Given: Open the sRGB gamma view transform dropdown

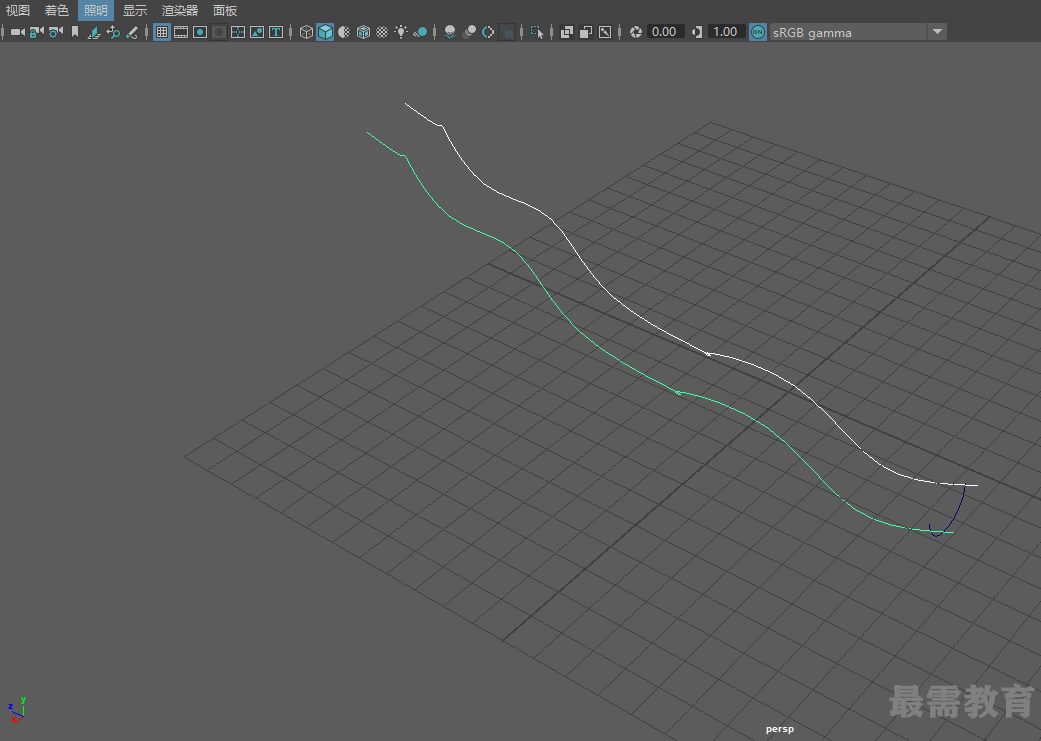Looking at the screenshot, I should click(848, 32).
